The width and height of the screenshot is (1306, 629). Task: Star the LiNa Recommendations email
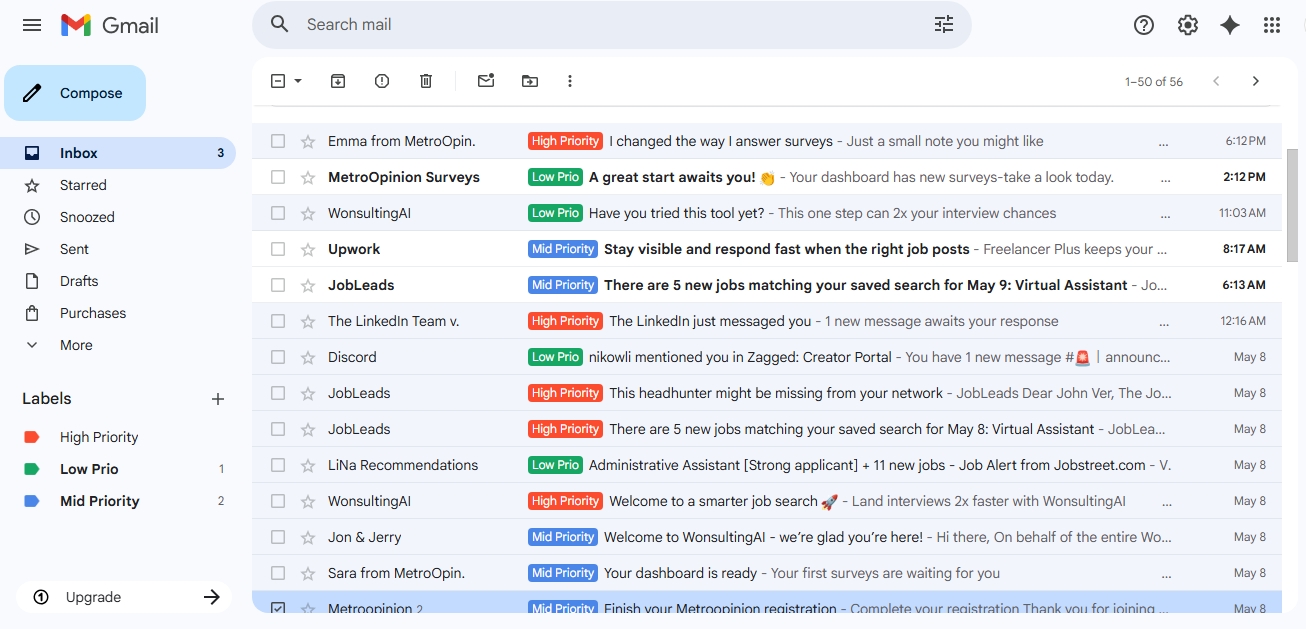pyautogui.click(x=308, y=465)
